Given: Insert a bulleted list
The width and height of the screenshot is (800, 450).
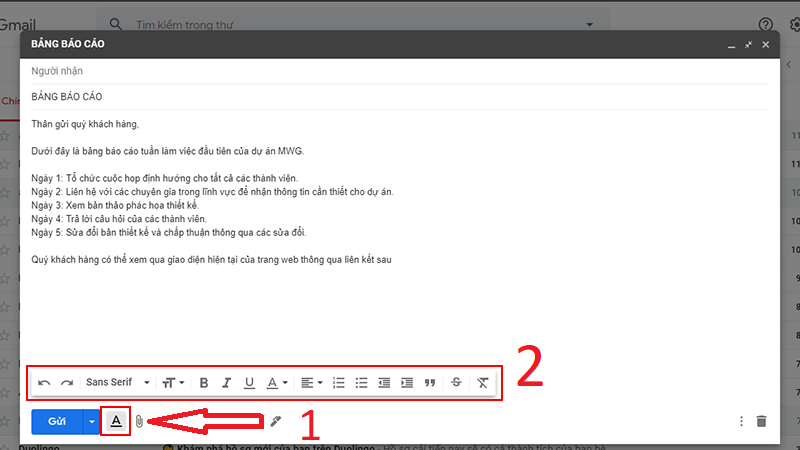Looking at the screenshot, I should (361, 383).
